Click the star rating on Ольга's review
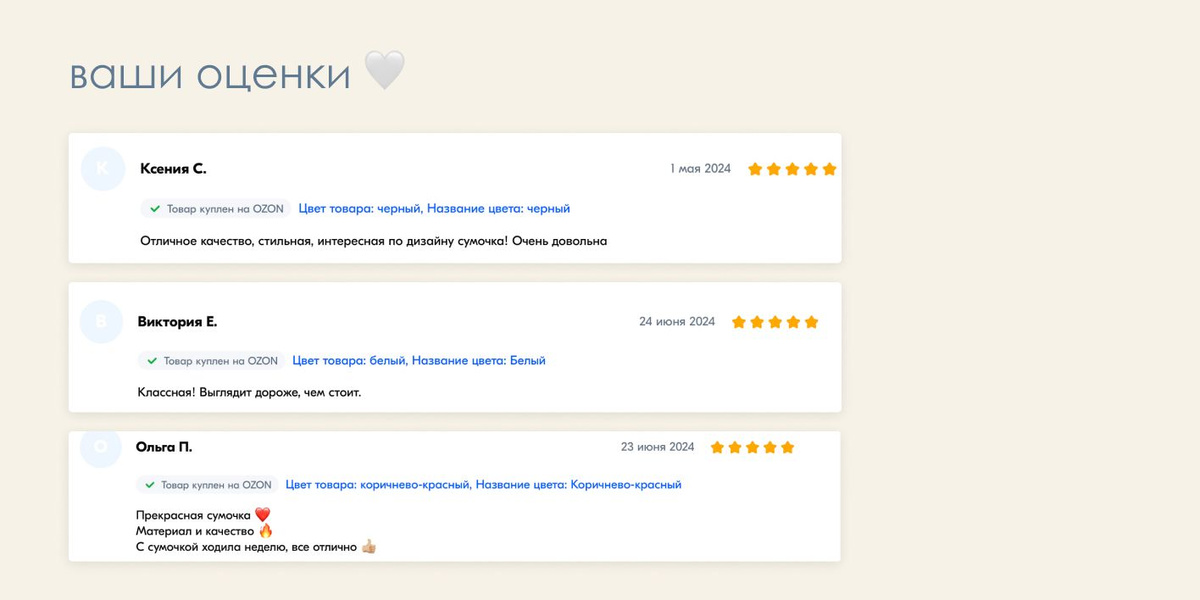1200x600 pixels. pos(752,447)
